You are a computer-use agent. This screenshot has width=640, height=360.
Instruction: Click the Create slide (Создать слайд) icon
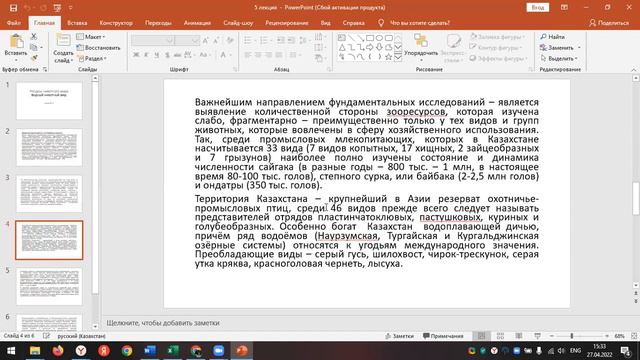tap(63, 40)
